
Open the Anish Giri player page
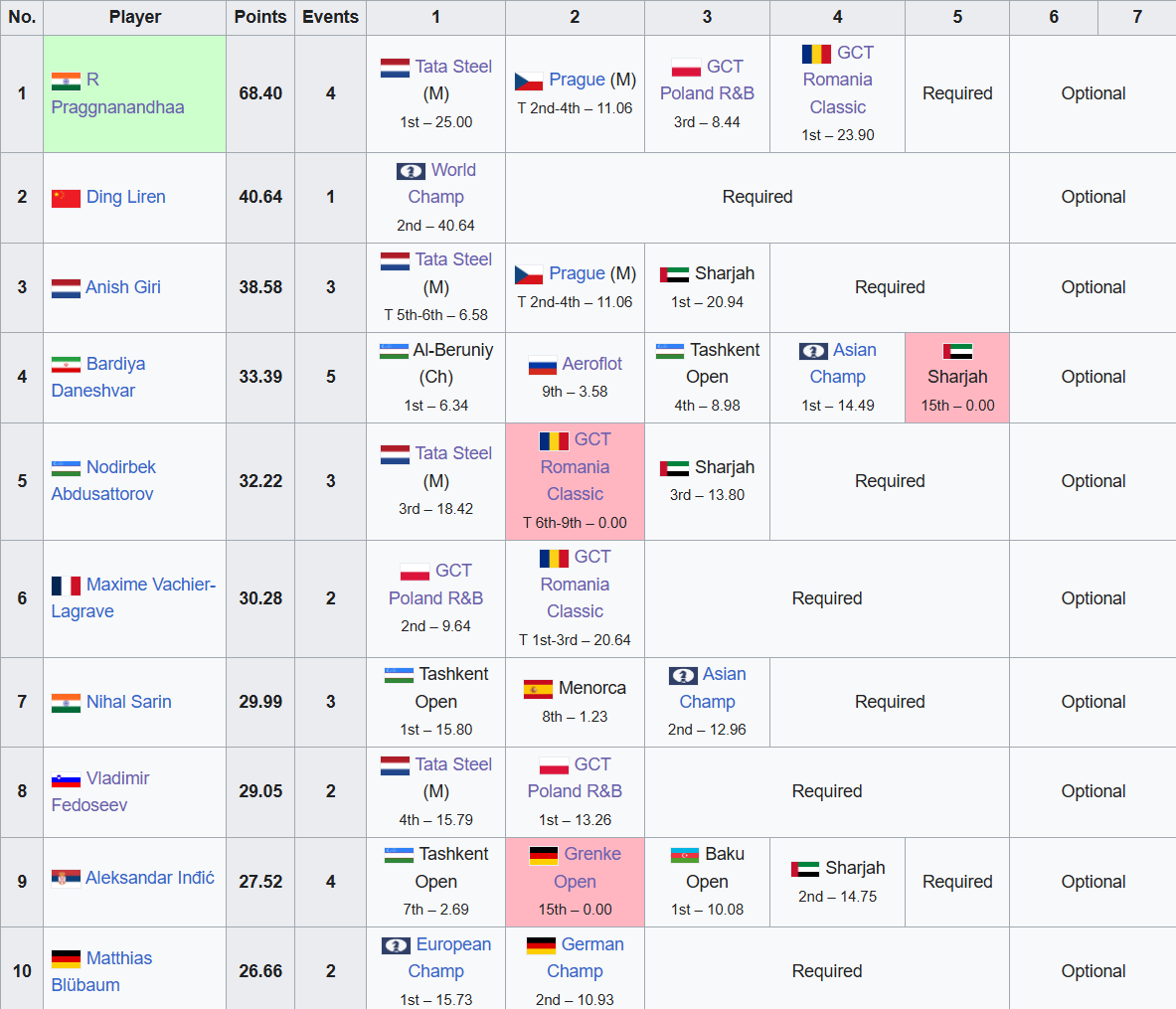coord(122,287)
